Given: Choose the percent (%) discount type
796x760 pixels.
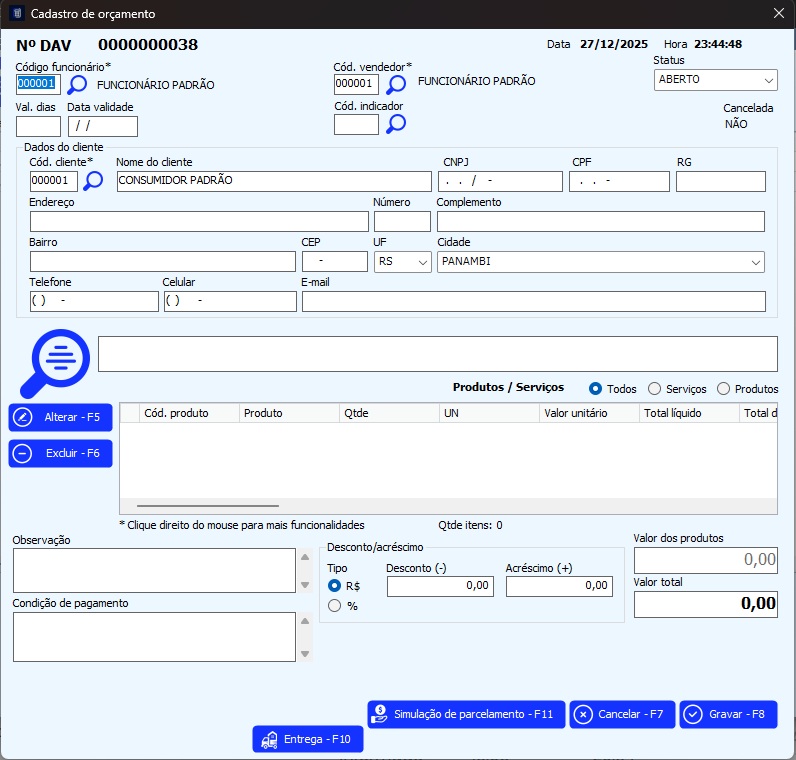Looking at the screenshot, I should (x=335, y=605).
